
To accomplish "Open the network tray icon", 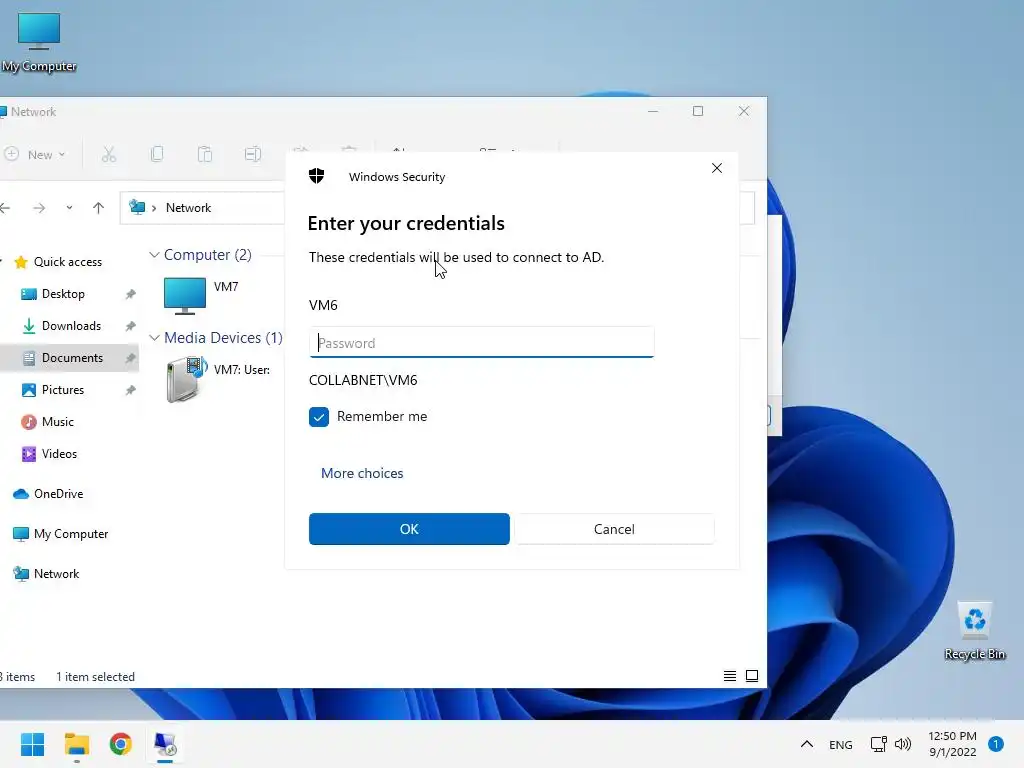I will (x=878, y=744).
